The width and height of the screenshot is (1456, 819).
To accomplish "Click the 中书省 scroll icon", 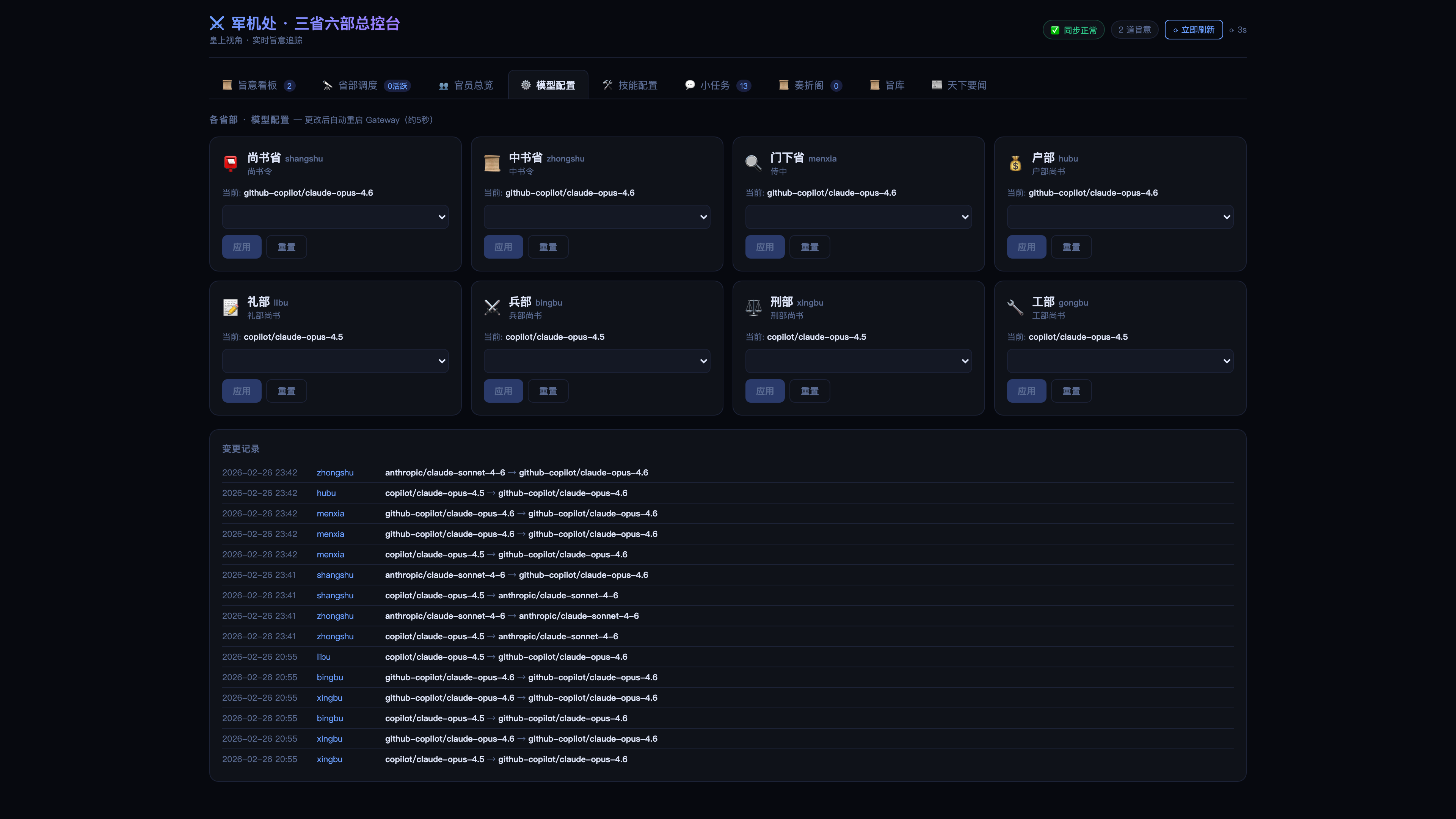I will 492,163.
